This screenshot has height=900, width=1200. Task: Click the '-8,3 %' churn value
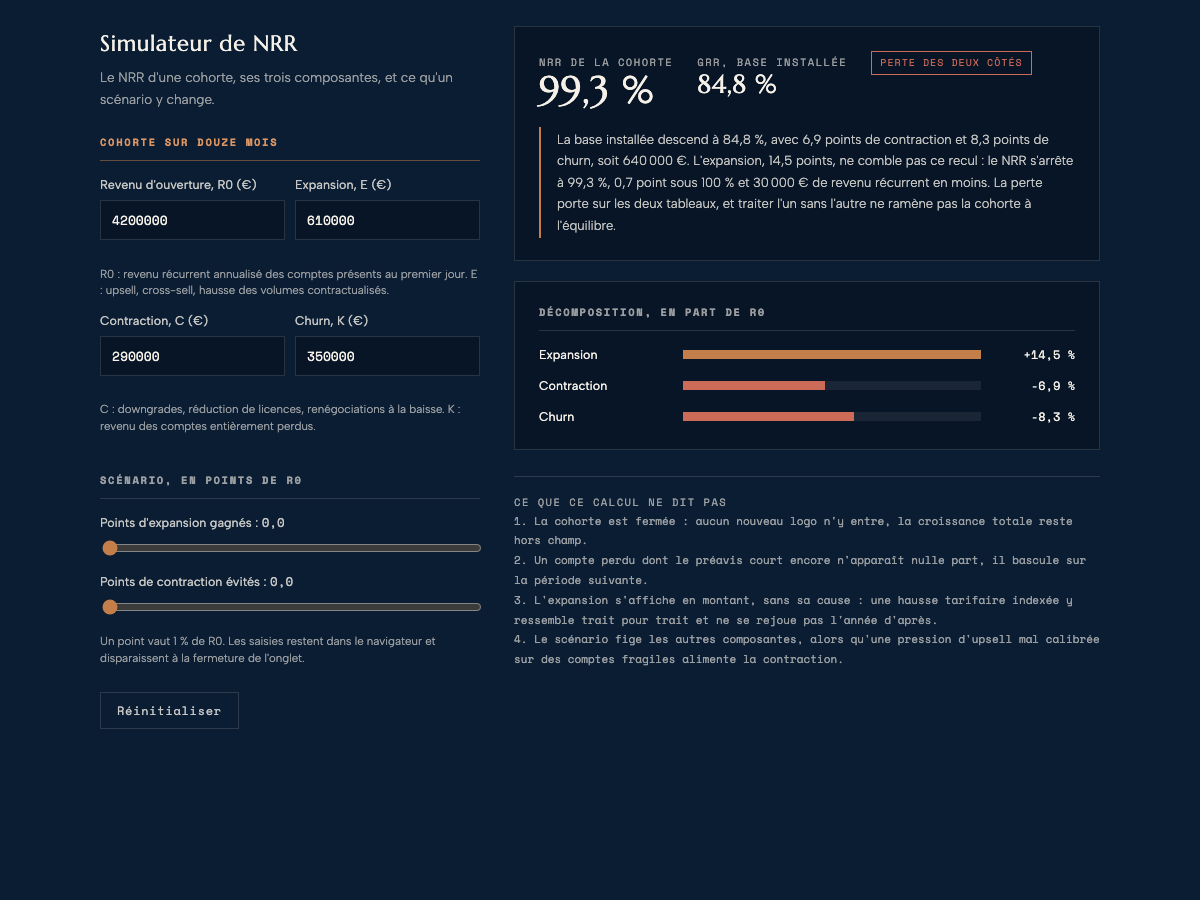1053,417
